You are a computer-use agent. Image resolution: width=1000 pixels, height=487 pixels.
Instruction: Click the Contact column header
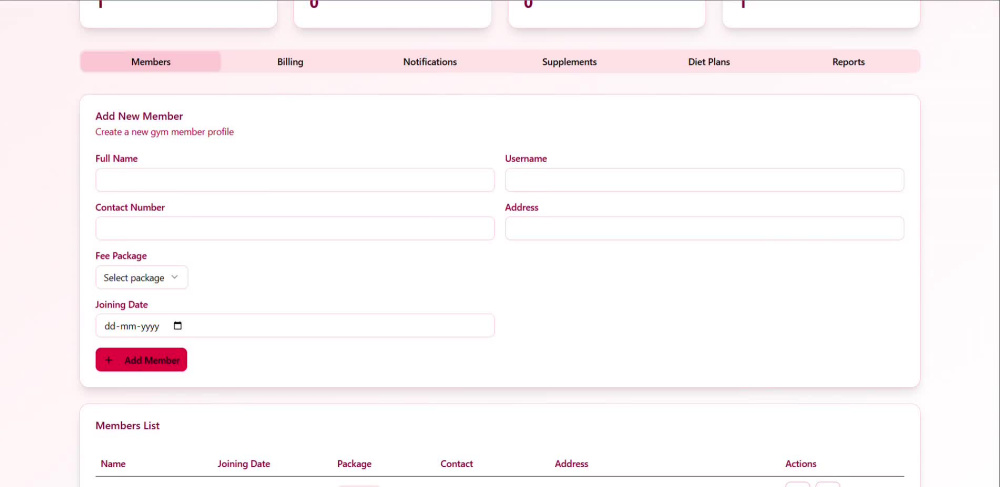457,463
